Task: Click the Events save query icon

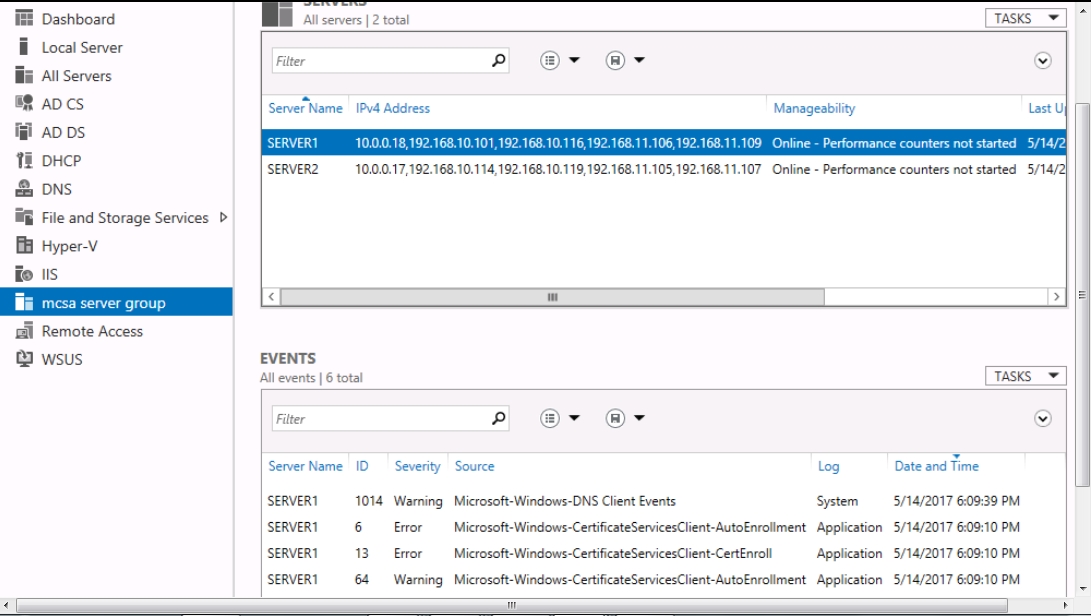Action: [615, 418]
